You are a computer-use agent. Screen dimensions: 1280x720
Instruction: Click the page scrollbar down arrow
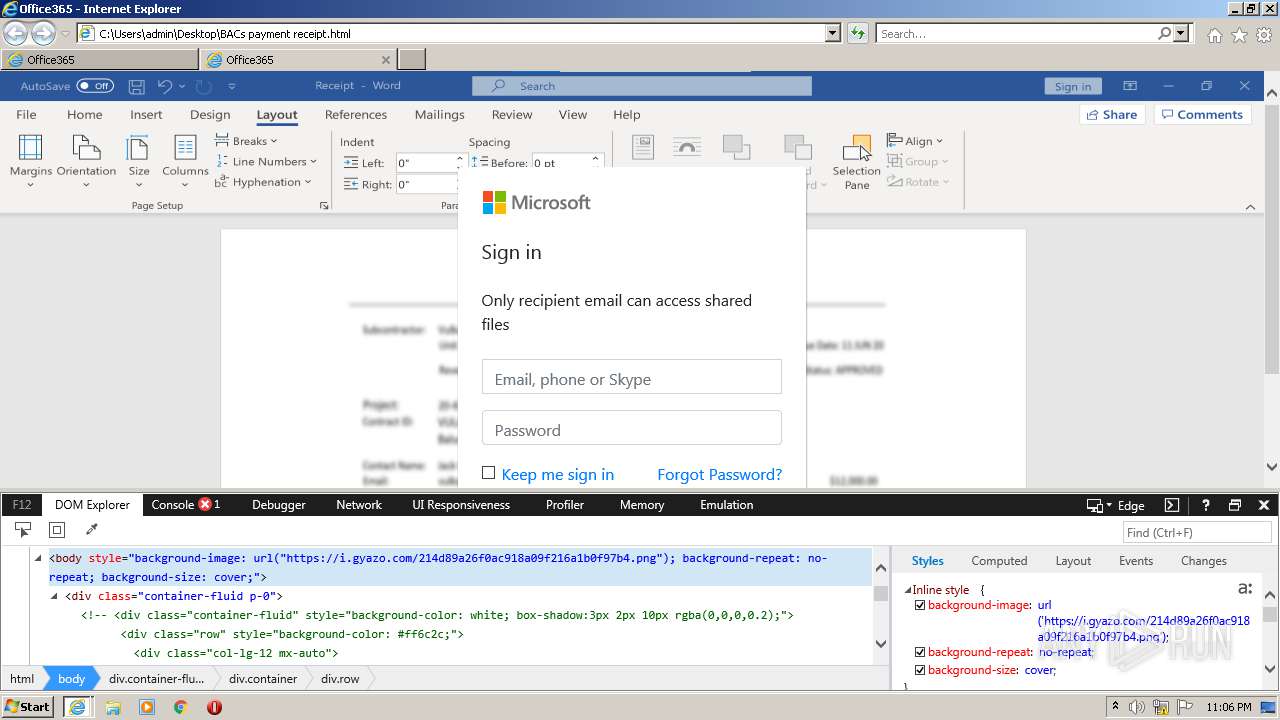[x=1271, y=467]
